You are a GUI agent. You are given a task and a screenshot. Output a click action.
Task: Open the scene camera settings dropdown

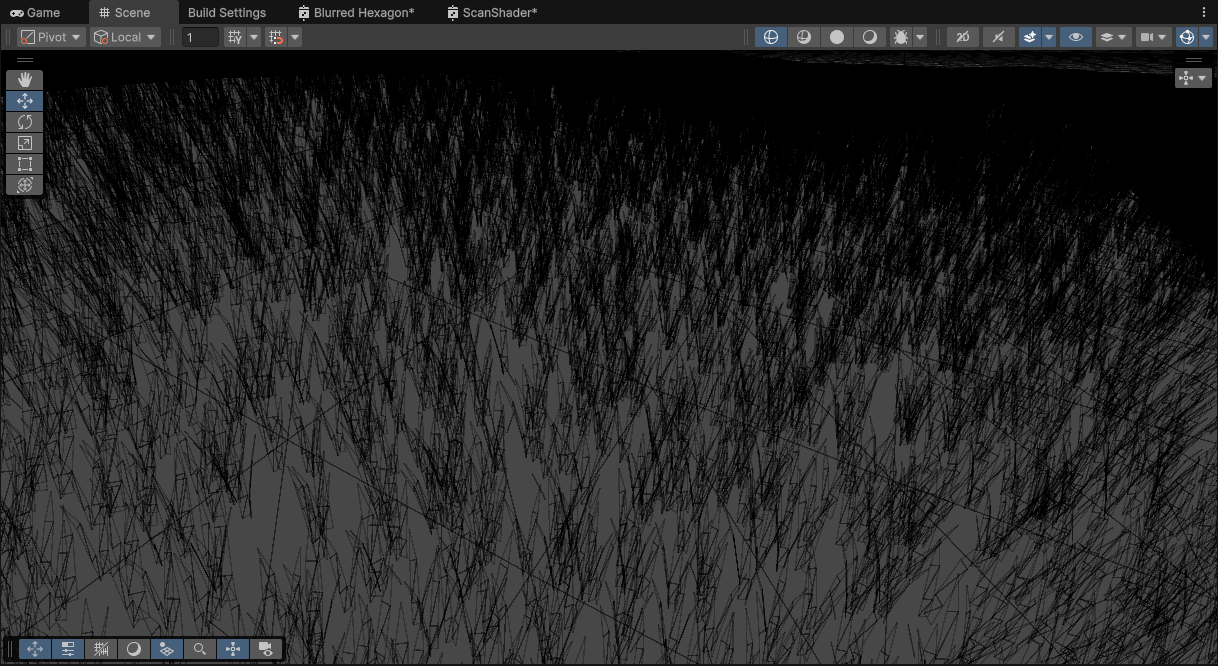1153,37
